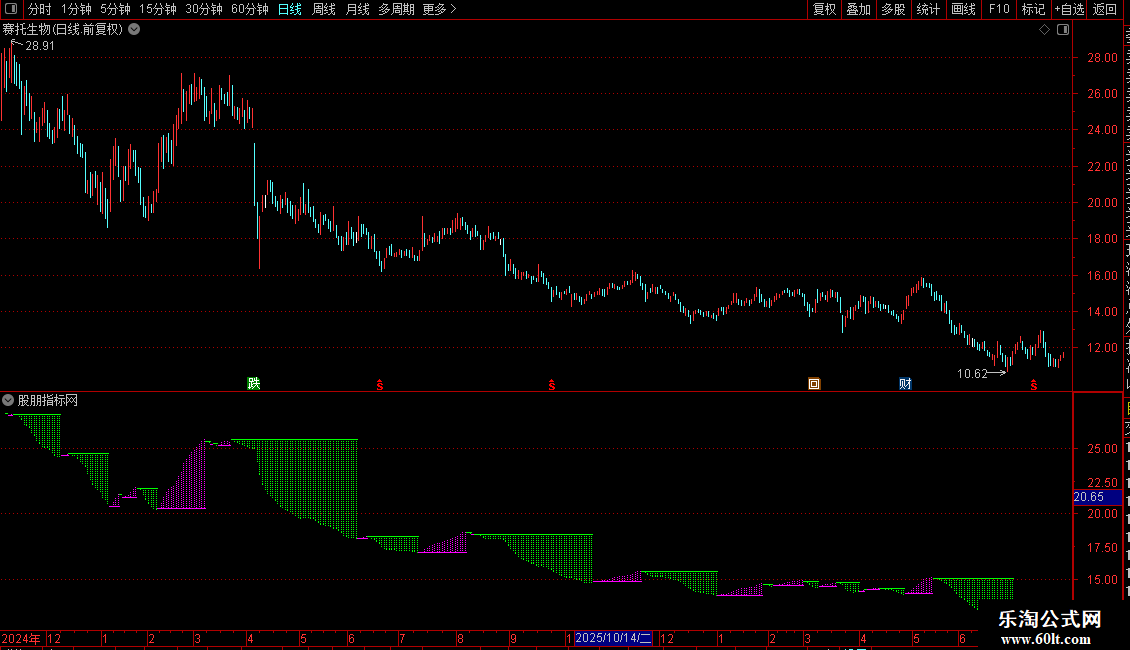Click the 10.62 low price label
Viewport: 1130px width, 650px height.
point(972,373)
